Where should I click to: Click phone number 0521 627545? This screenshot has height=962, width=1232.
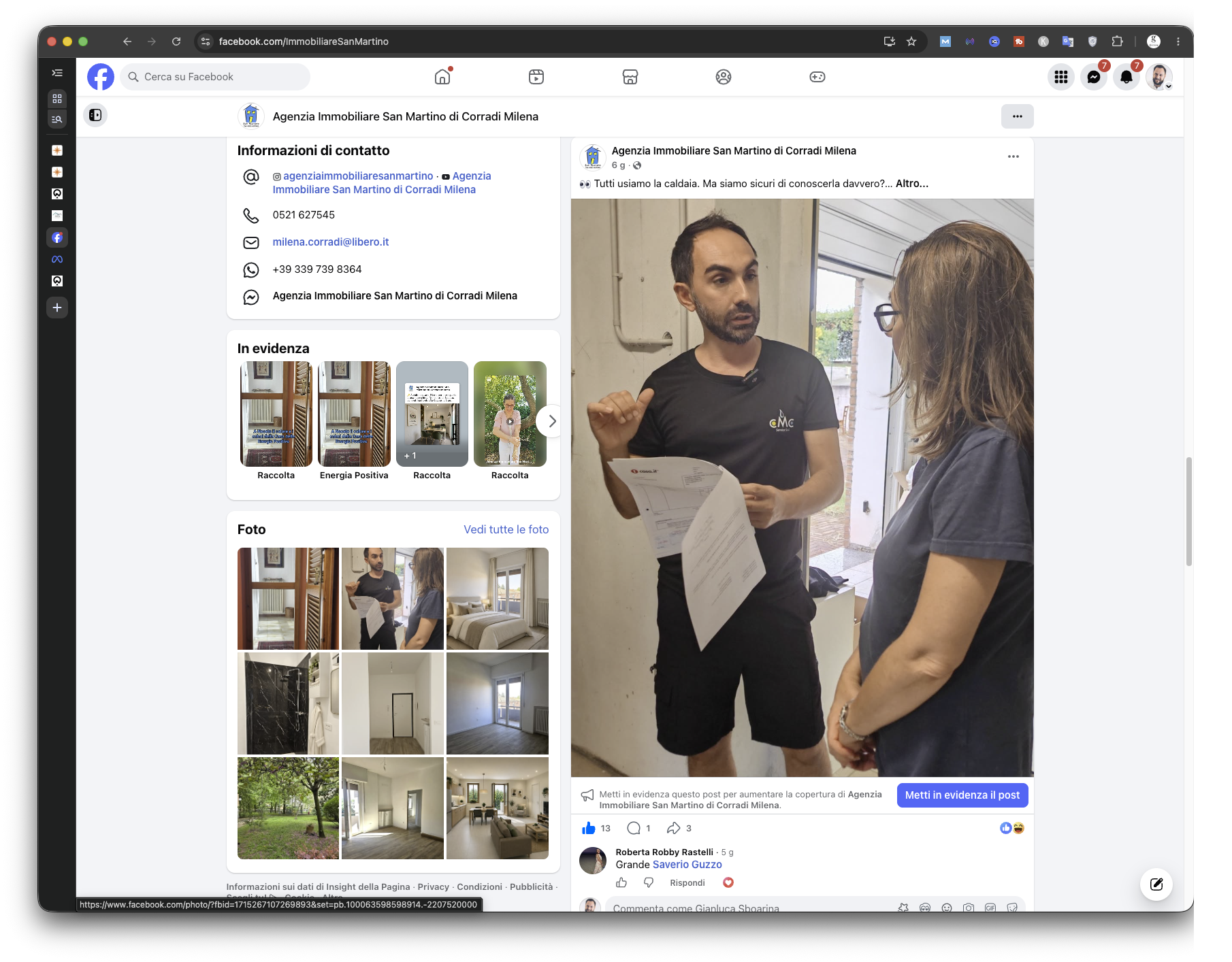click(304, 215)
